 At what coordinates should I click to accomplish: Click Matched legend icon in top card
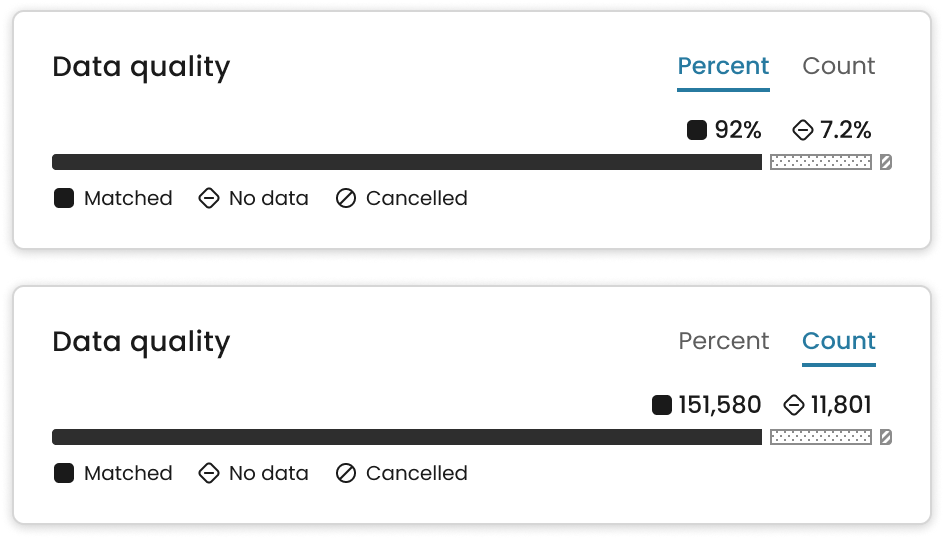pyautogui.click(x=64, y=198)
